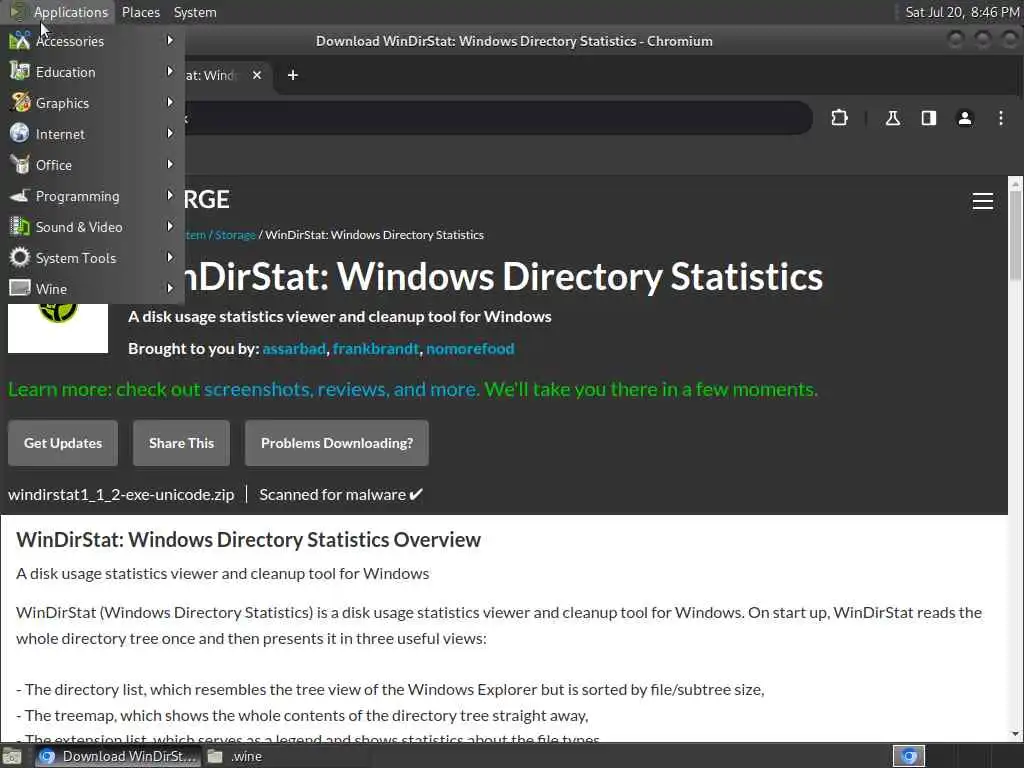This screenshot has width=1024, height=768.
Task: Expand the Internet submenu arrow
Action: (x=170, y=133)
